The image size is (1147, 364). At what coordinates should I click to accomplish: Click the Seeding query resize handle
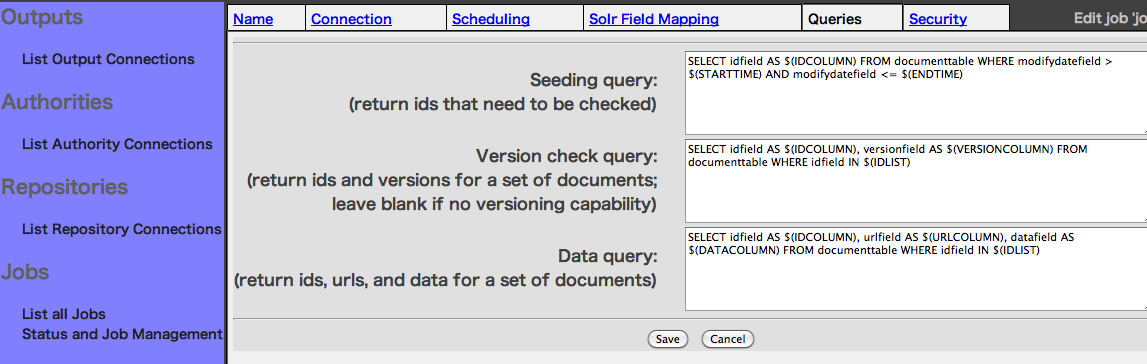[1143, 131]
